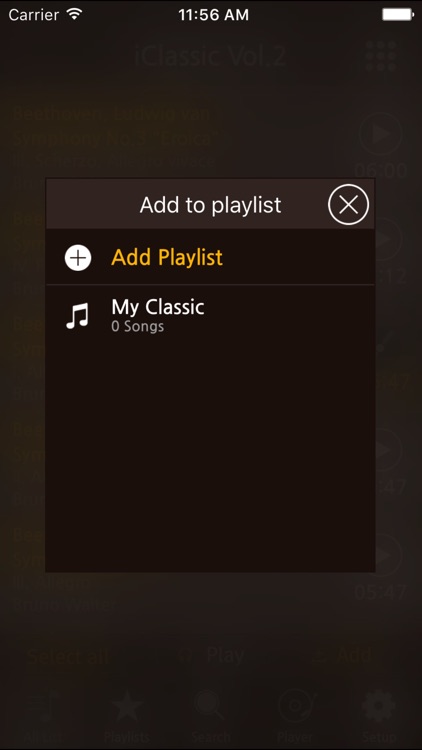This screenshot has height=750, width=422.
Task: Open the Setup gear tab
Action: point(378,716)
